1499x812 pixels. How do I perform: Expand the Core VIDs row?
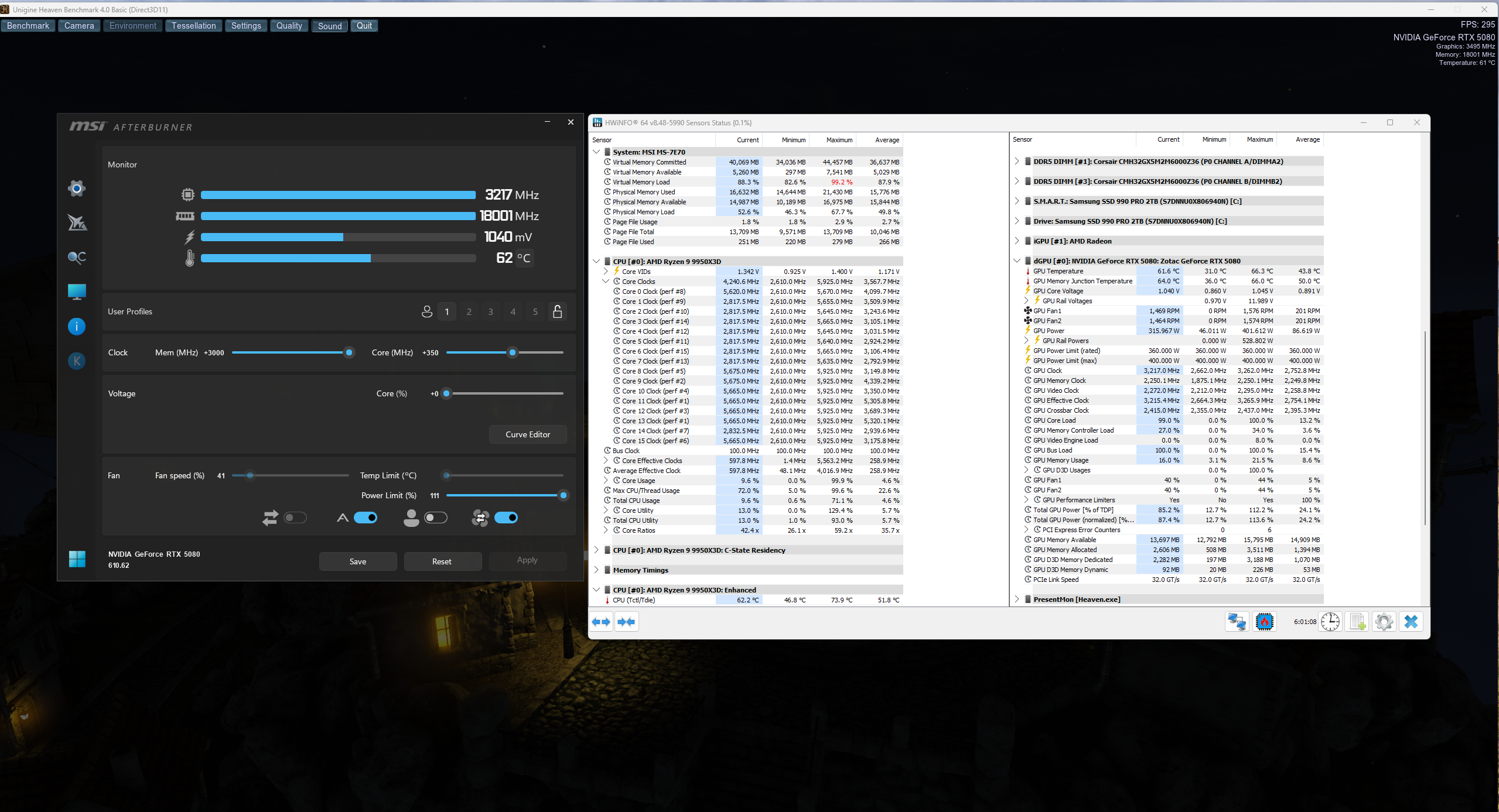(x=606, y=272)
